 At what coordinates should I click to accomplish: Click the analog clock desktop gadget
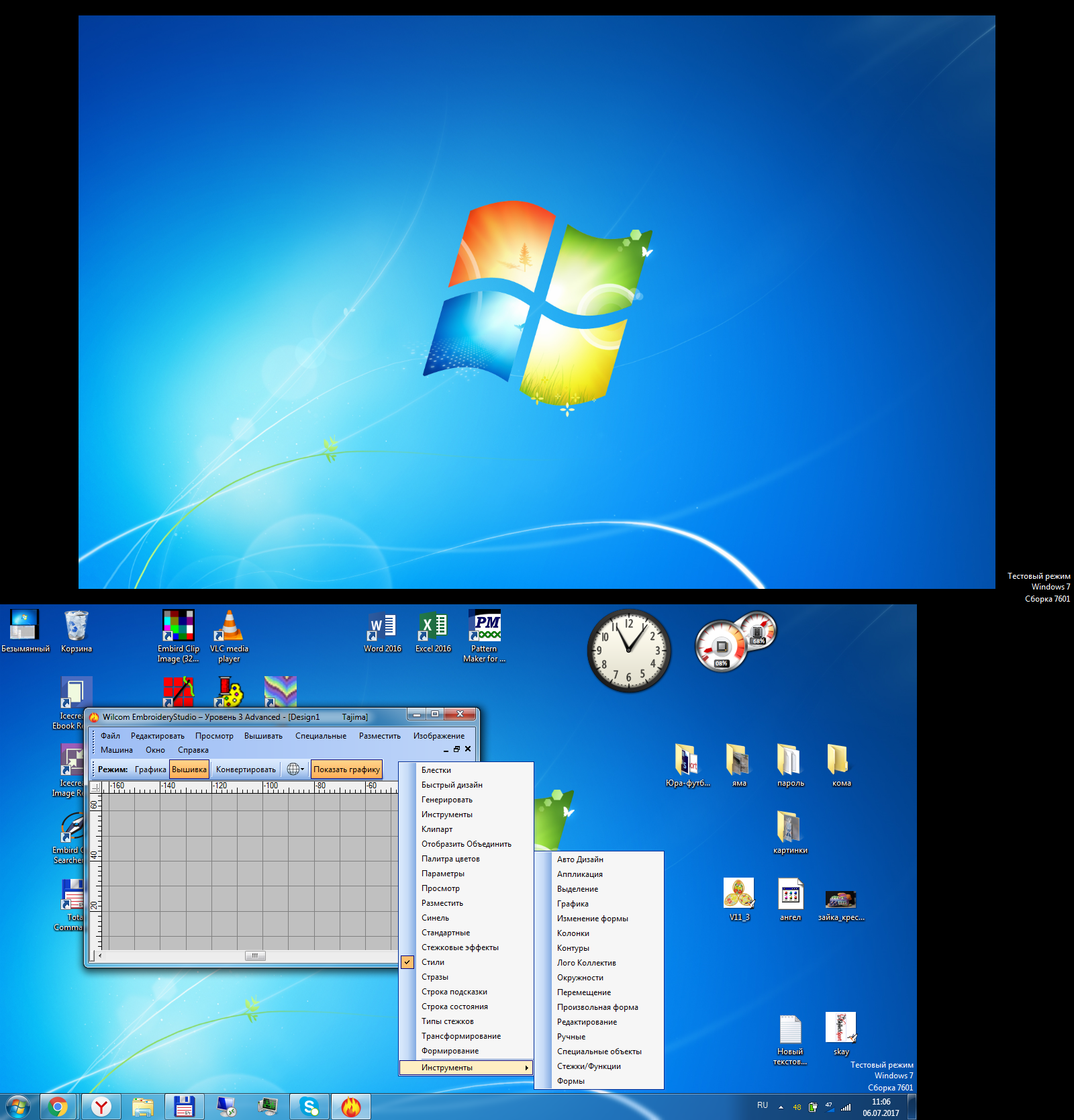click(629, 650)
